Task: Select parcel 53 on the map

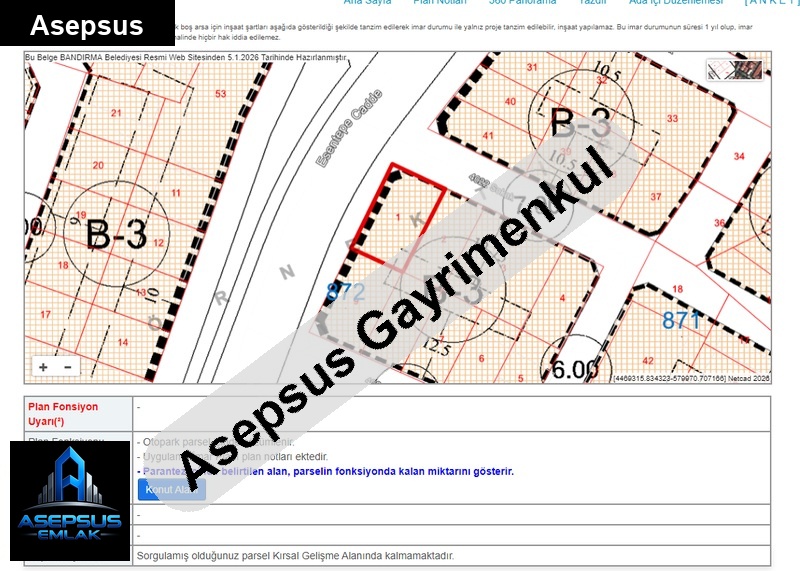Action: point(219,93)
